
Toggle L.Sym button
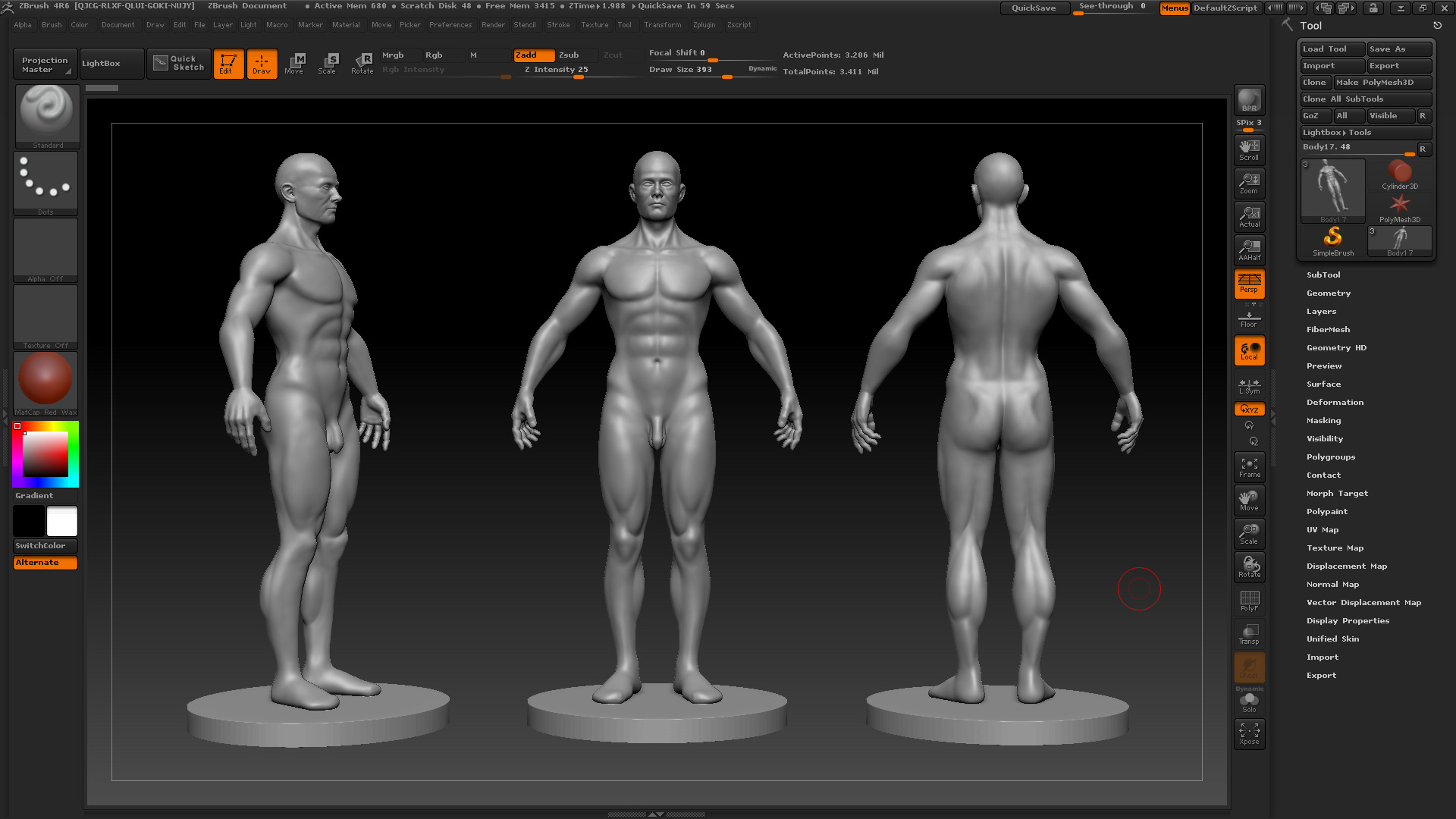click(x=1249, y=386)
